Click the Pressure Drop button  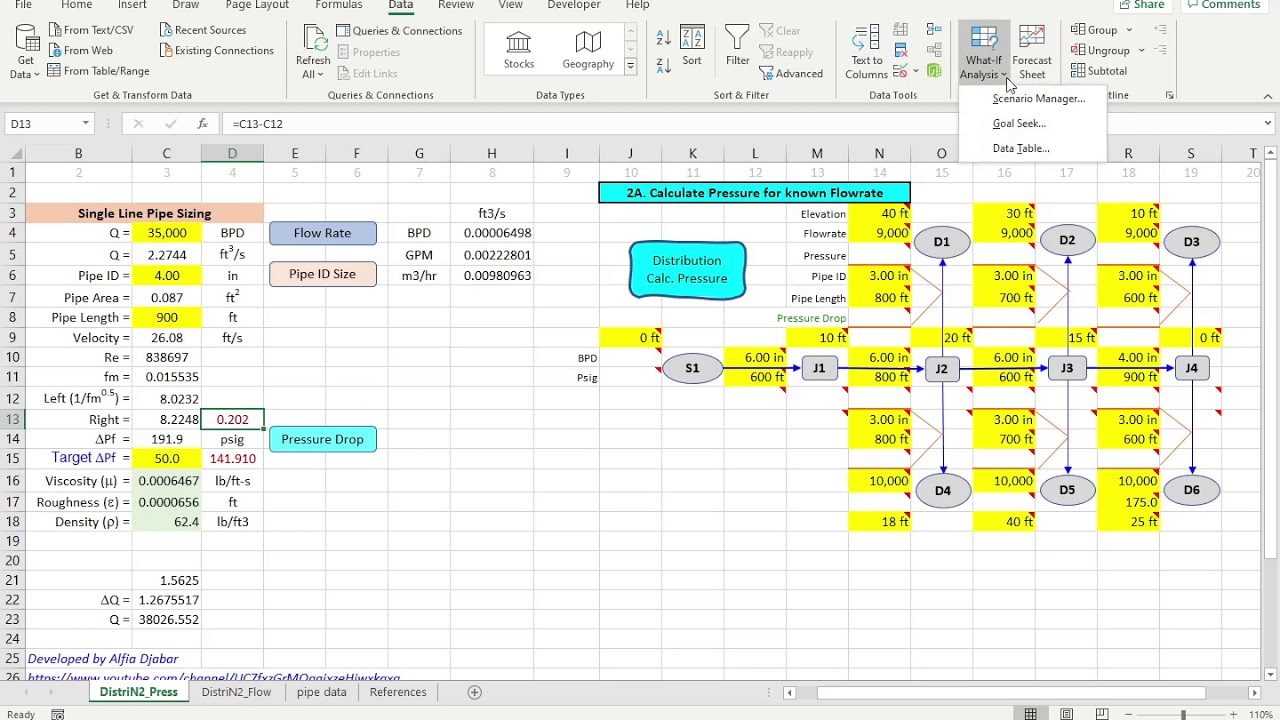322,439
